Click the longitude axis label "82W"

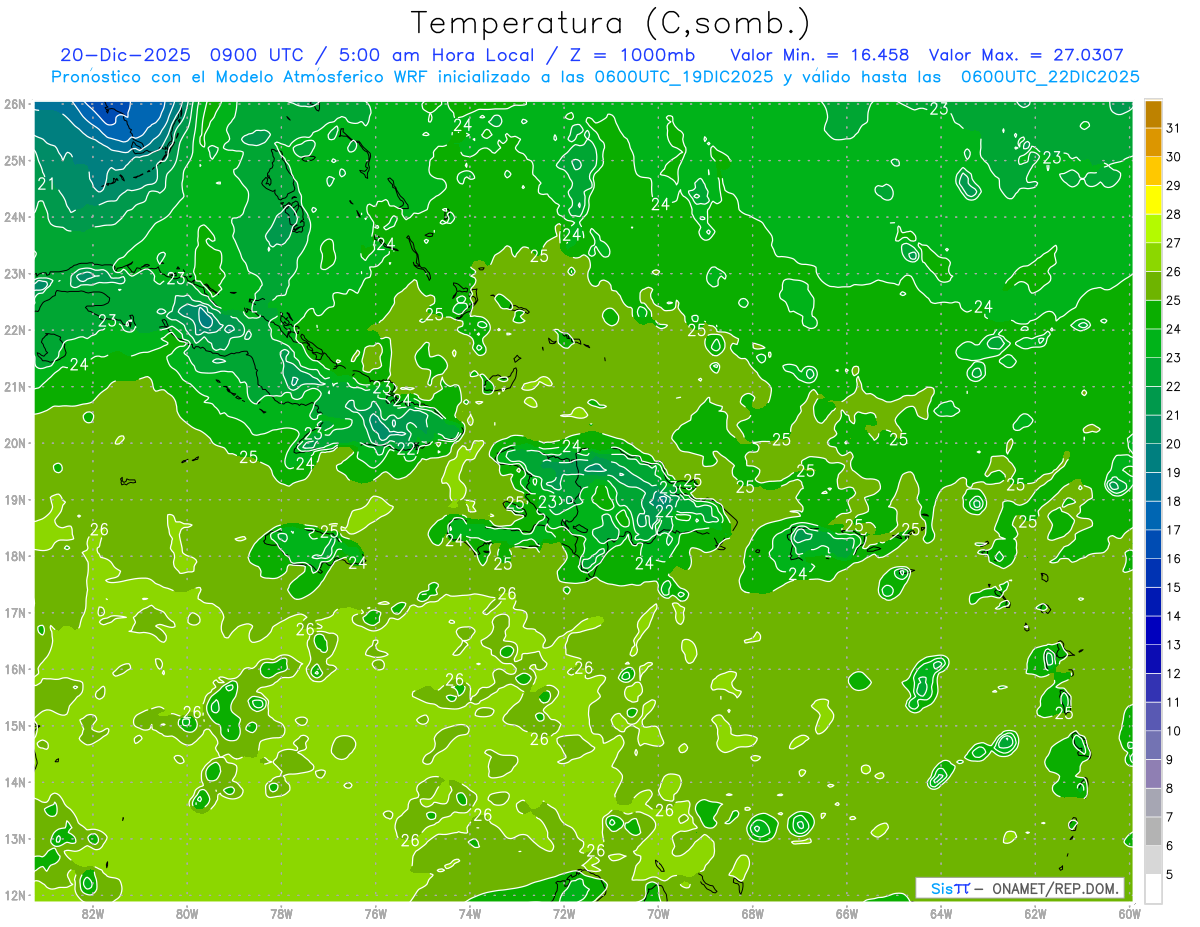click(x=92, y=913)
